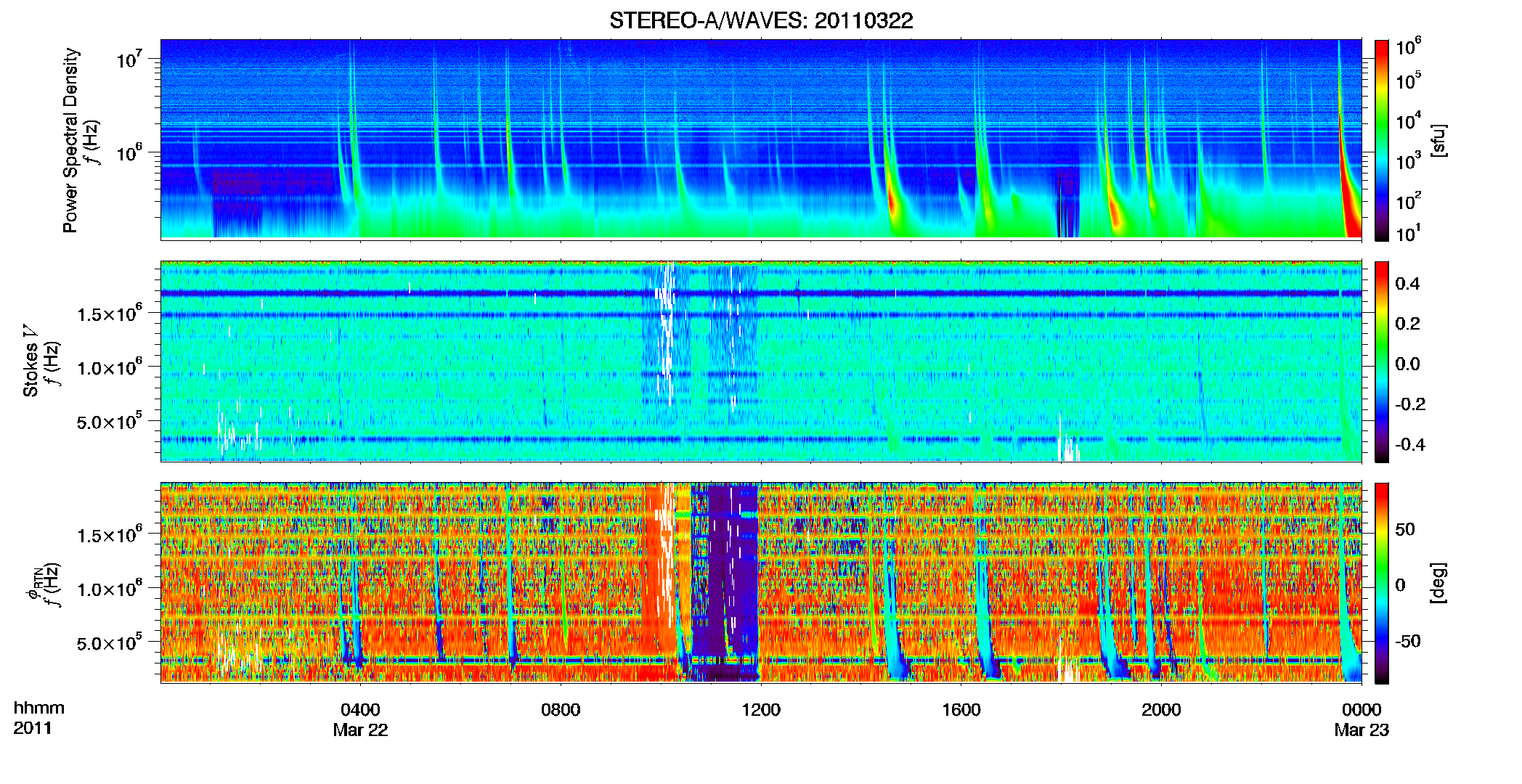This screenshot has width=1522, height=784.
Task: Click the hhmm axis format label
Action: tap(39, 708)
